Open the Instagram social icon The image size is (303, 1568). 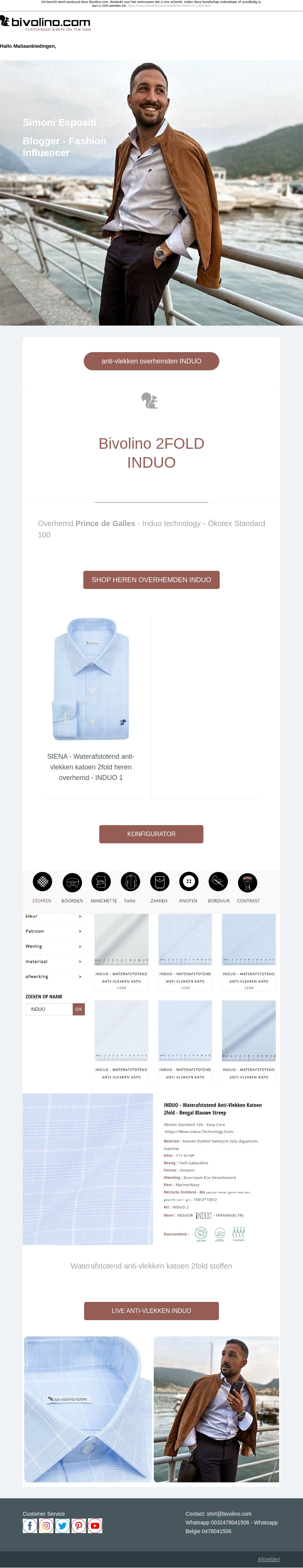(46, 1526)
